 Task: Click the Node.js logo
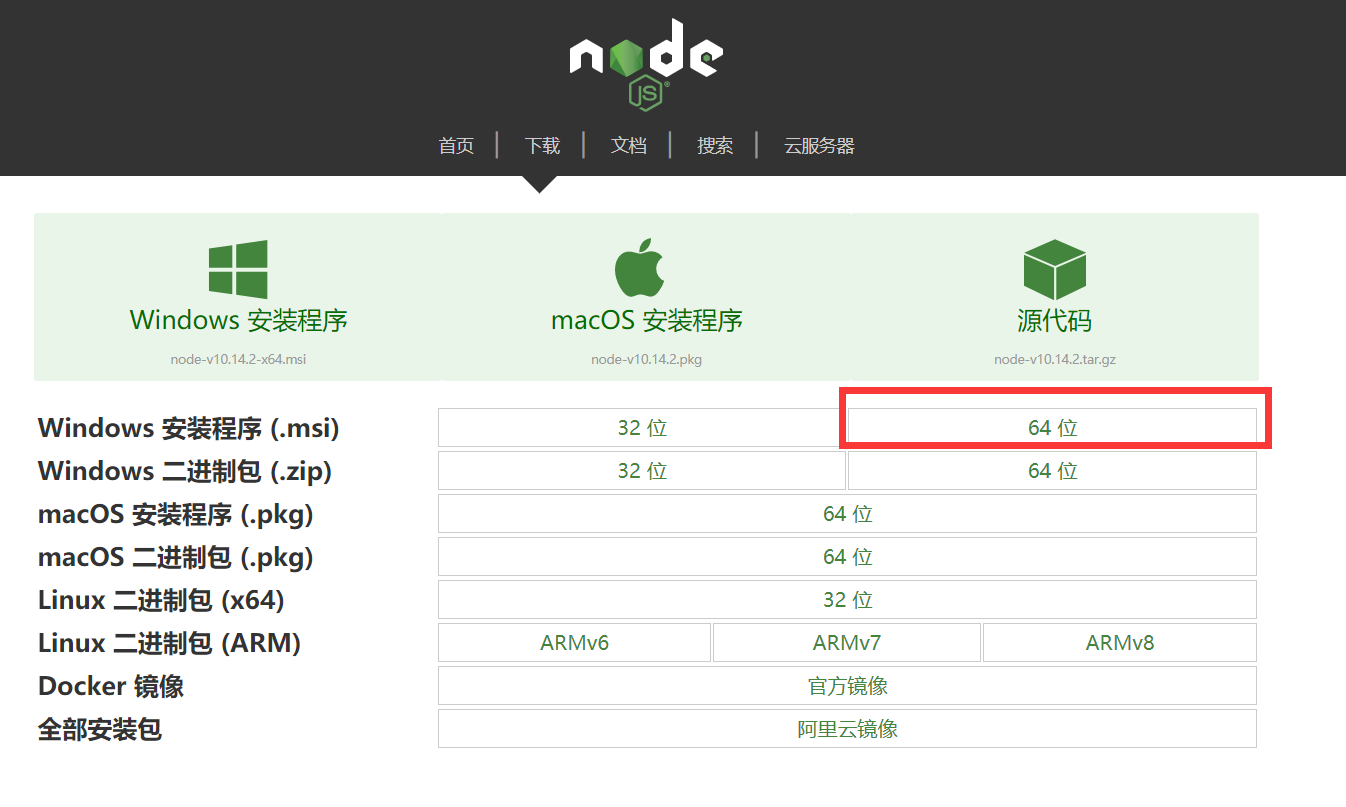click(x=646, y=64)
